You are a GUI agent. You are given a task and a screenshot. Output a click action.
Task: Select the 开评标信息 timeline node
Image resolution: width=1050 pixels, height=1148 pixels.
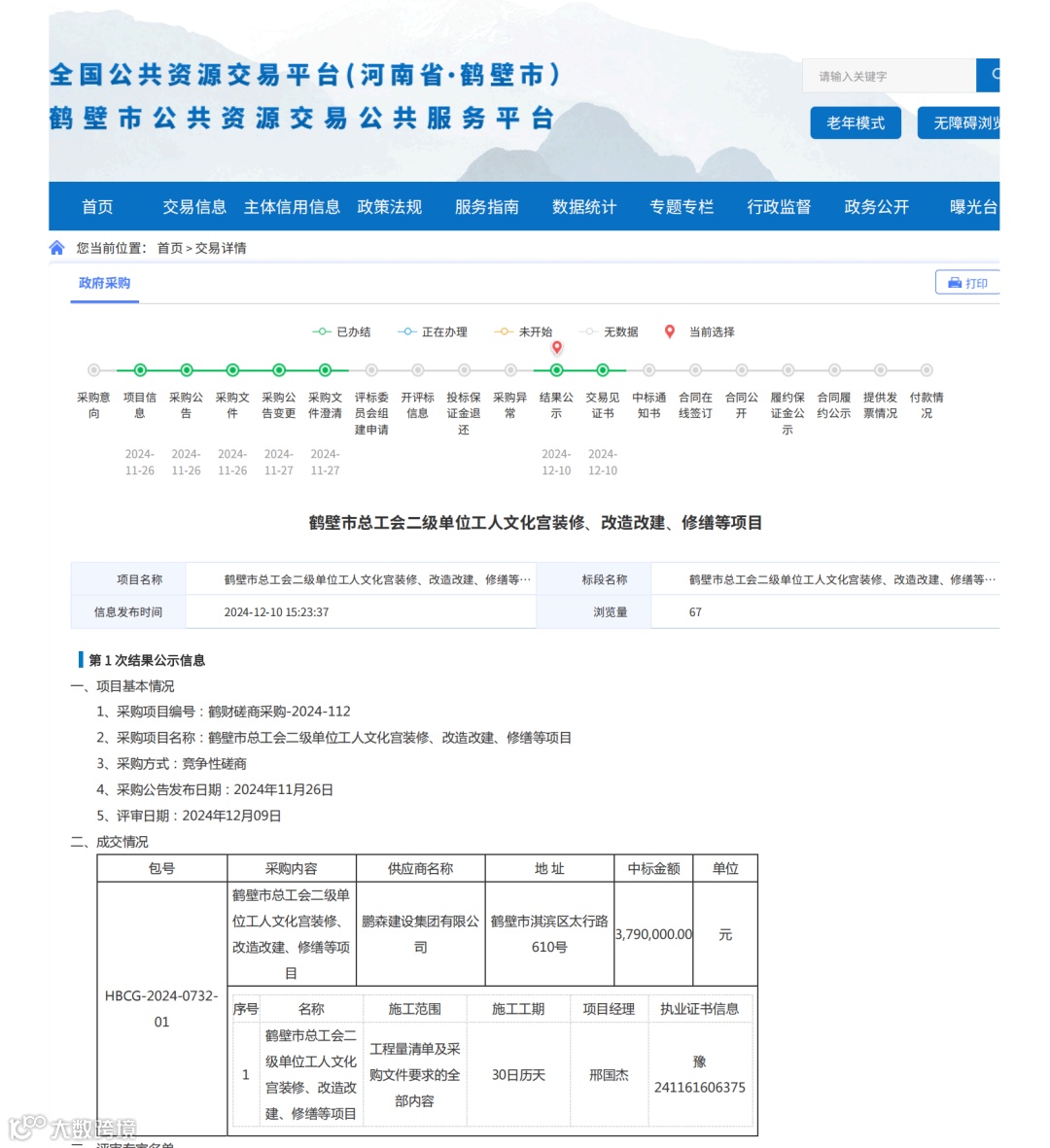pyautogui.click(x=418, y=370)
